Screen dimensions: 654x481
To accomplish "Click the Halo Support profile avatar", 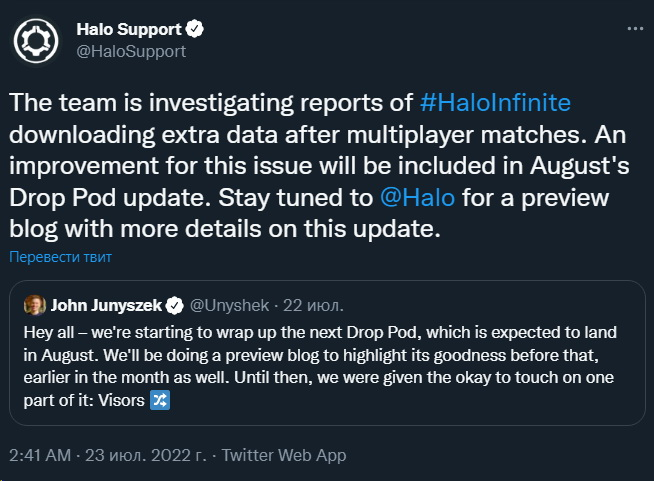I will point(38,40).
